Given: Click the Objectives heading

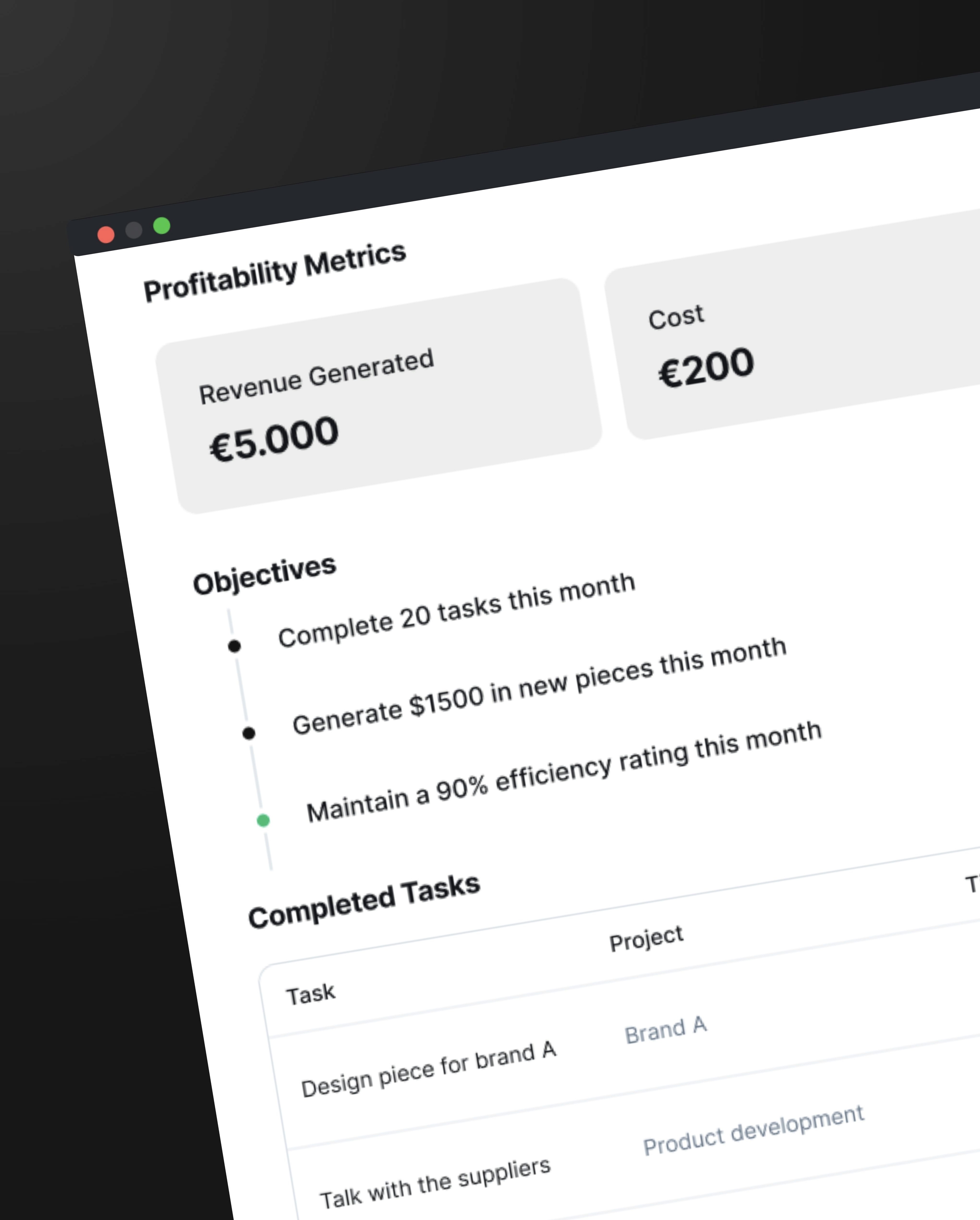Looking at the screenshot, I should point(265,575).
